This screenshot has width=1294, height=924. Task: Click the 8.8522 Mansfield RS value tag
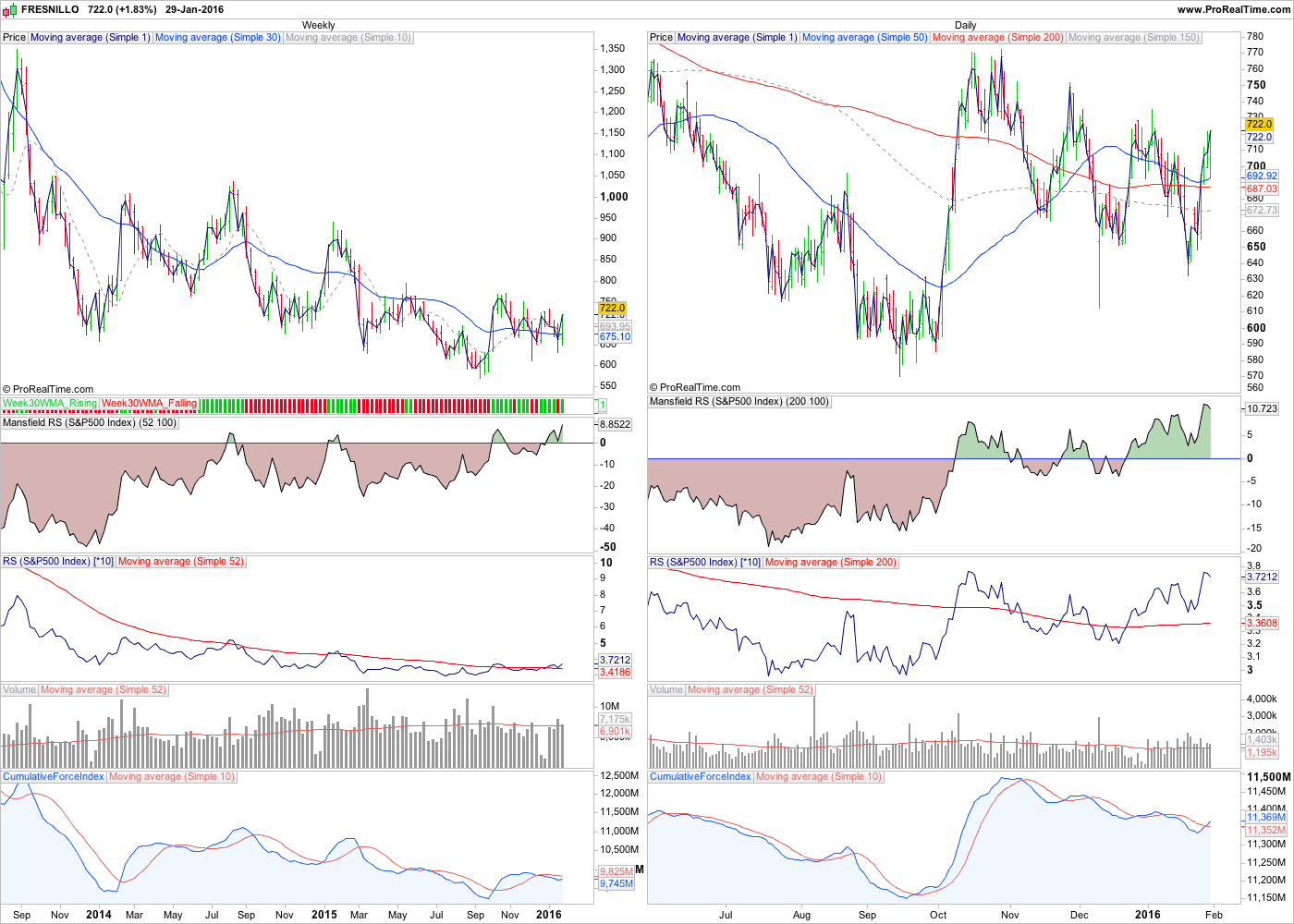click(x=616, y=424)
